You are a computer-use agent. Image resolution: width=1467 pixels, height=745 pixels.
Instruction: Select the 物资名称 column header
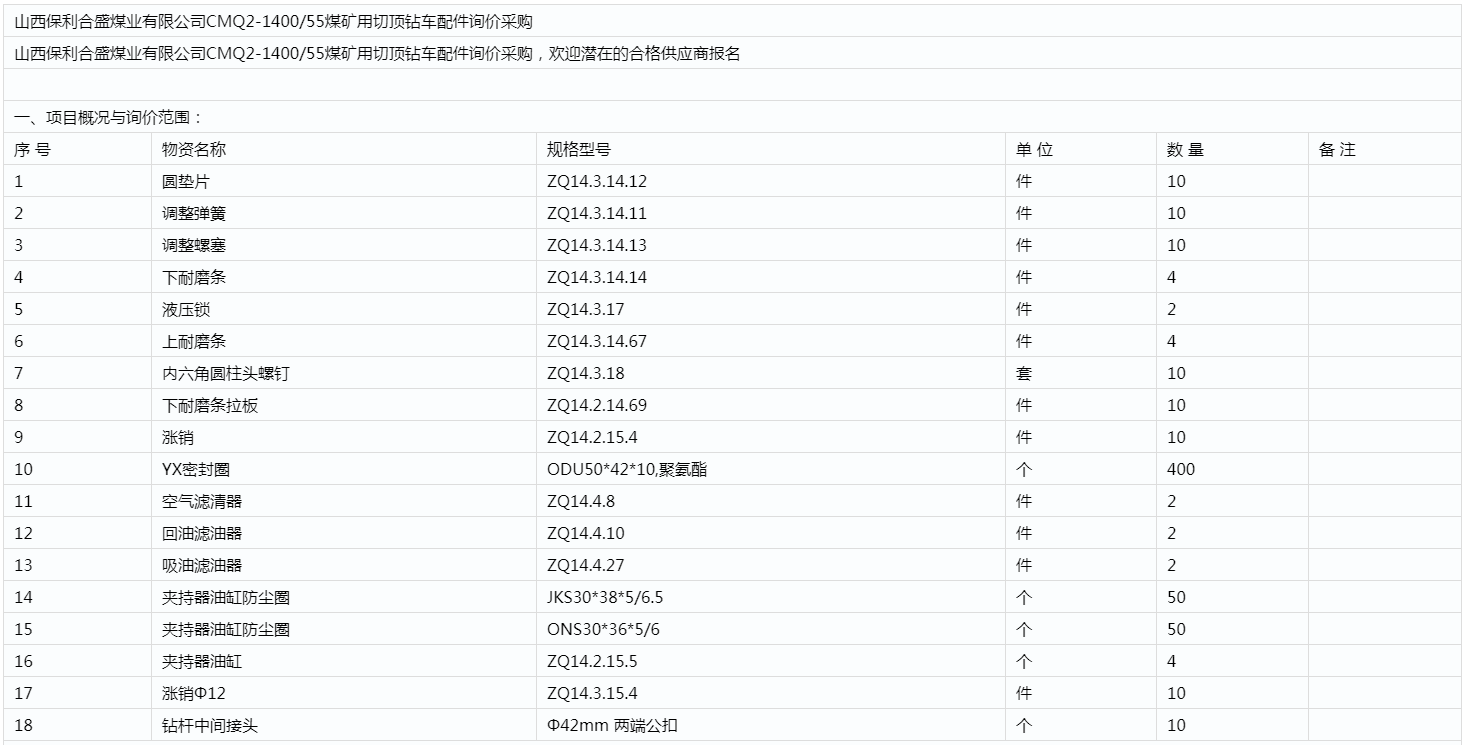click(x=194, y=150)
